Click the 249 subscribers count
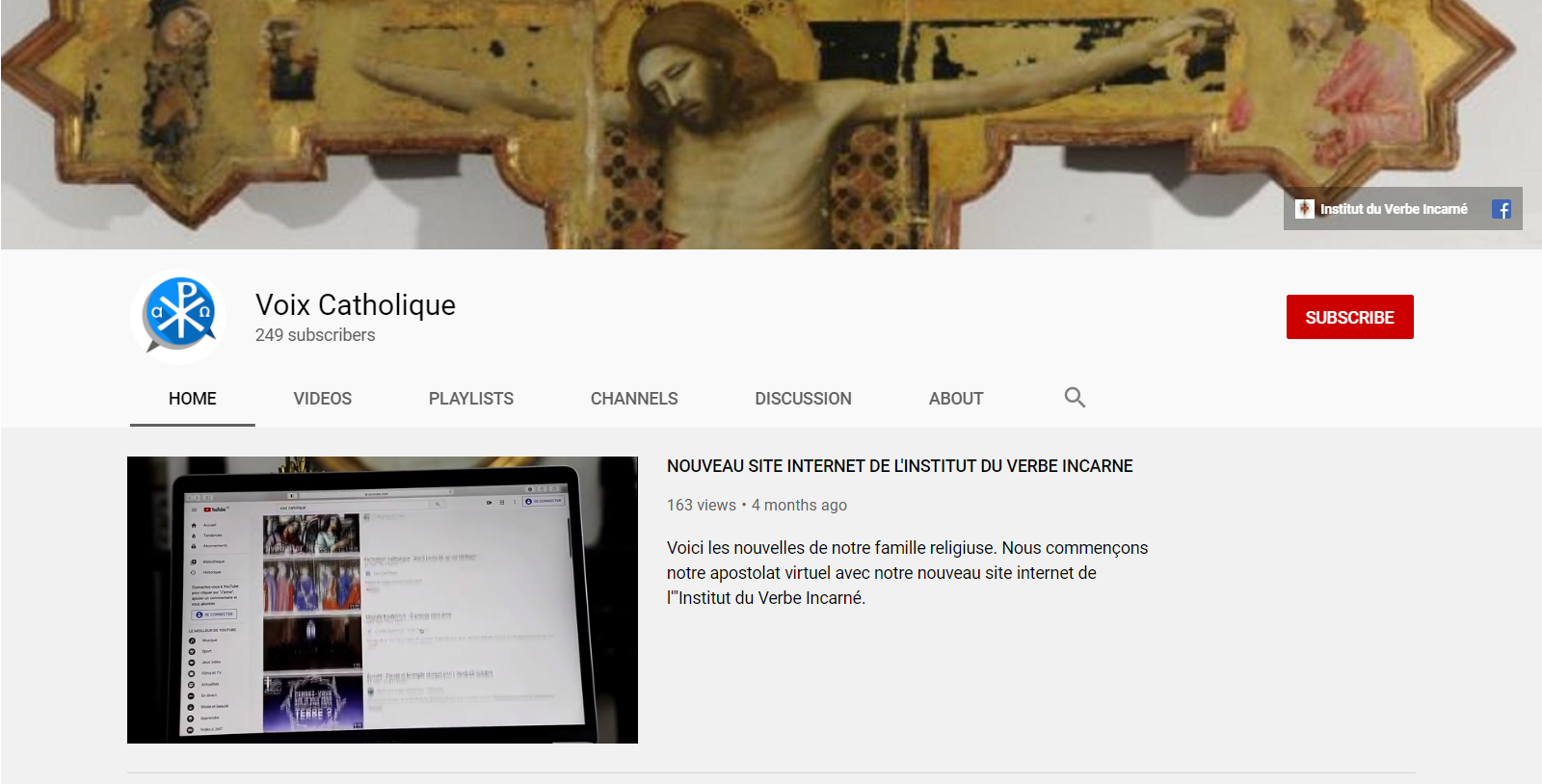Screen dimensions: 1542x784 tap(315, 335)
